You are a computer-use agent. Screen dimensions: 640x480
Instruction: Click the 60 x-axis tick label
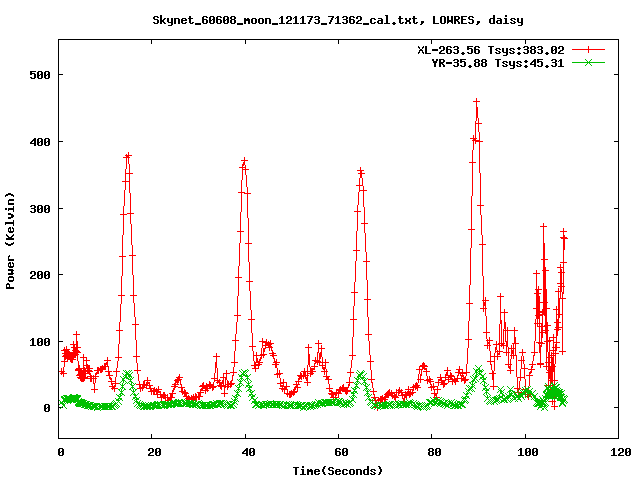click(341, 452)
